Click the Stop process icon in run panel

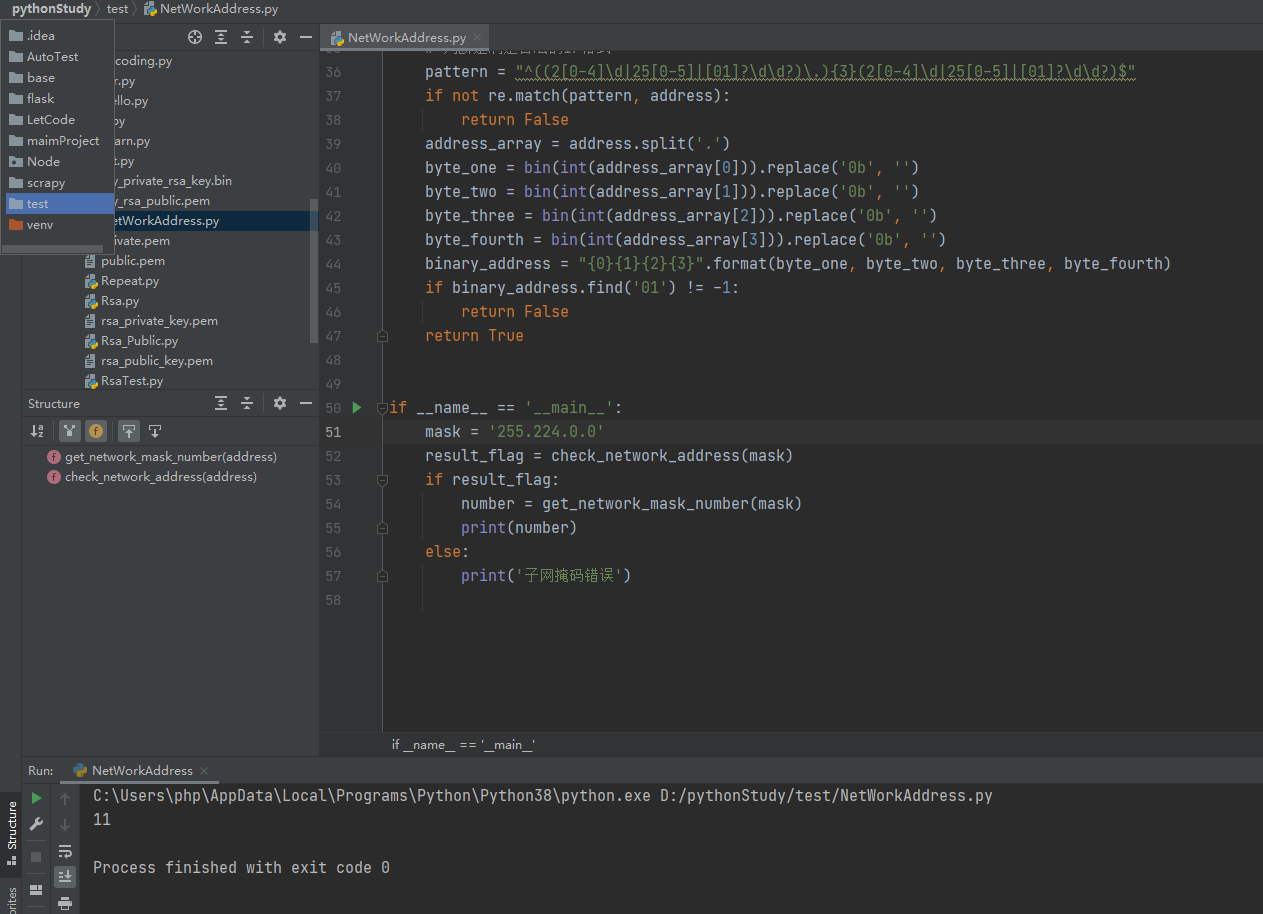pos(36,856)
